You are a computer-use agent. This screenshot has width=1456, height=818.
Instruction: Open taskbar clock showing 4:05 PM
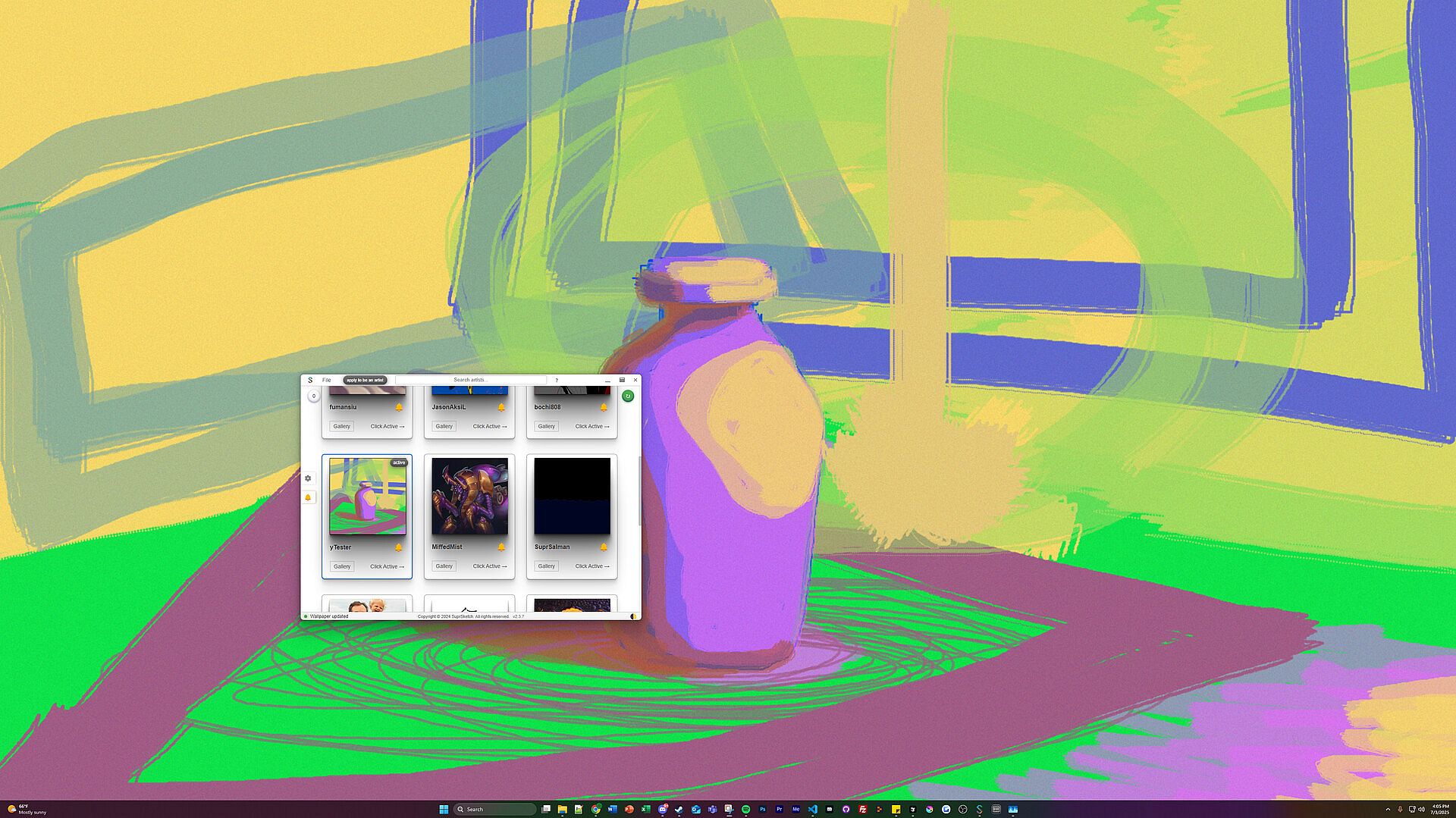pyautogui.click(x=1440, y=809)
